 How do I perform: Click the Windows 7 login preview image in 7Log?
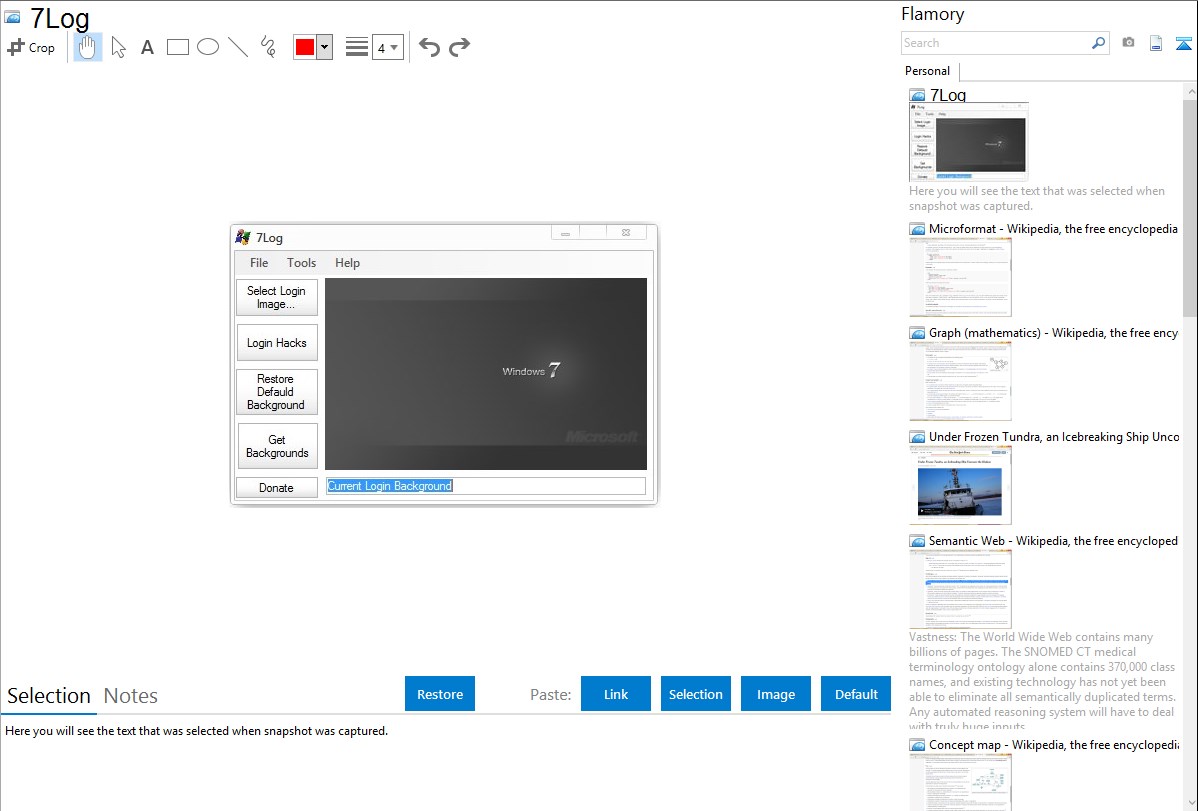click(x=486, y=374)
